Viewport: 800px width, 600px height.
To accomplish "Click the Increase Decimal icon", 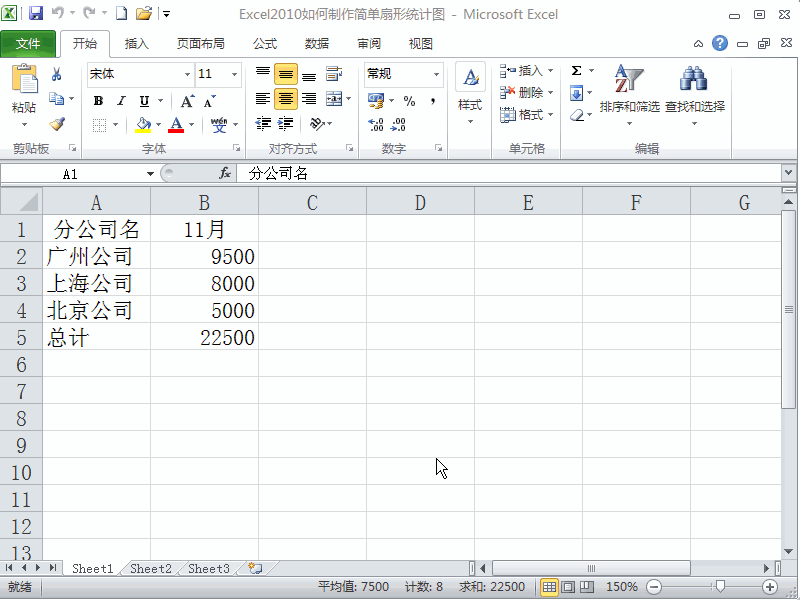I will (373, 124).
